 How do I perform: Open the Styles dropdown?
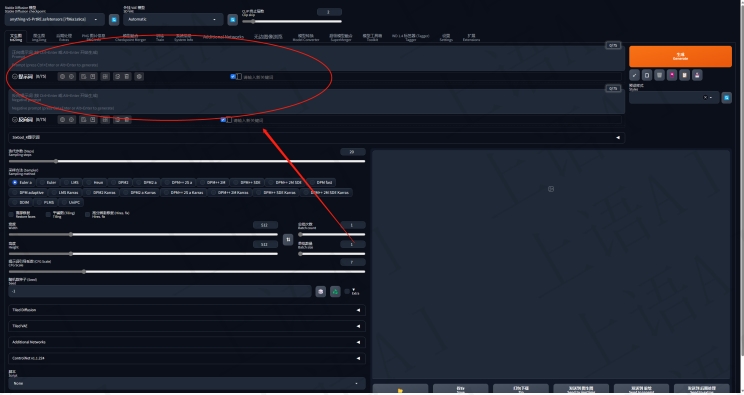click(x=674, y=98)
